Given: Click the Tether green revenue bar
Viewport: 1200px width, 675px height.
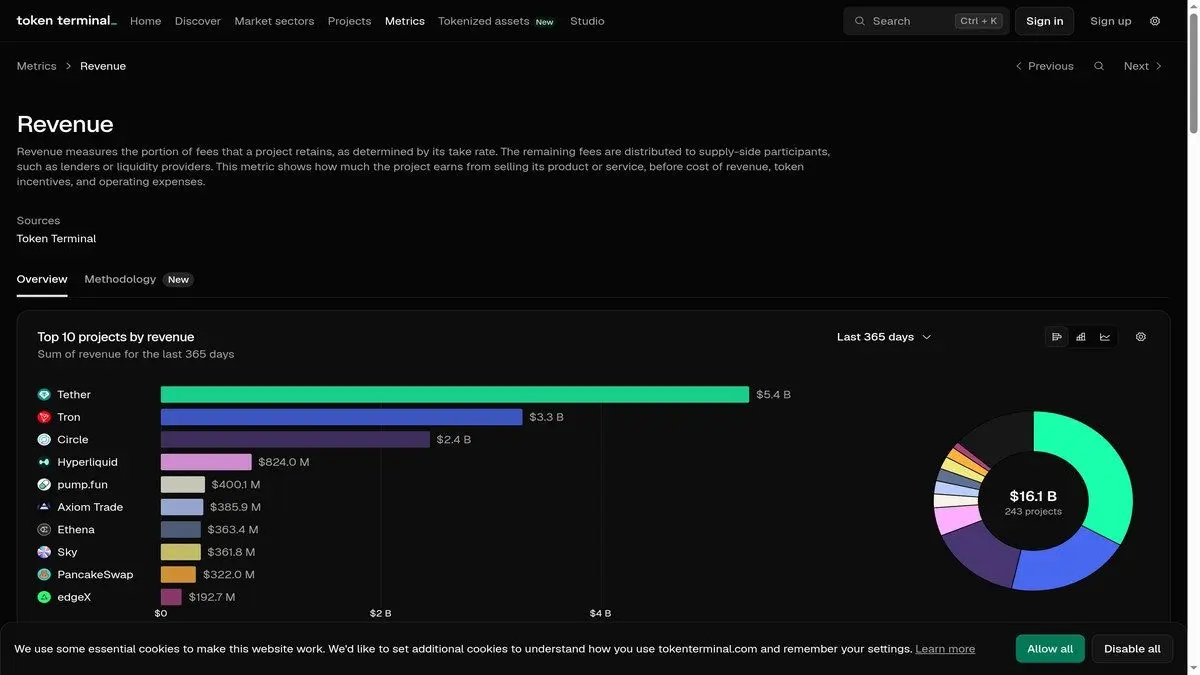Looking at the screenshot, I should point(455,395).
